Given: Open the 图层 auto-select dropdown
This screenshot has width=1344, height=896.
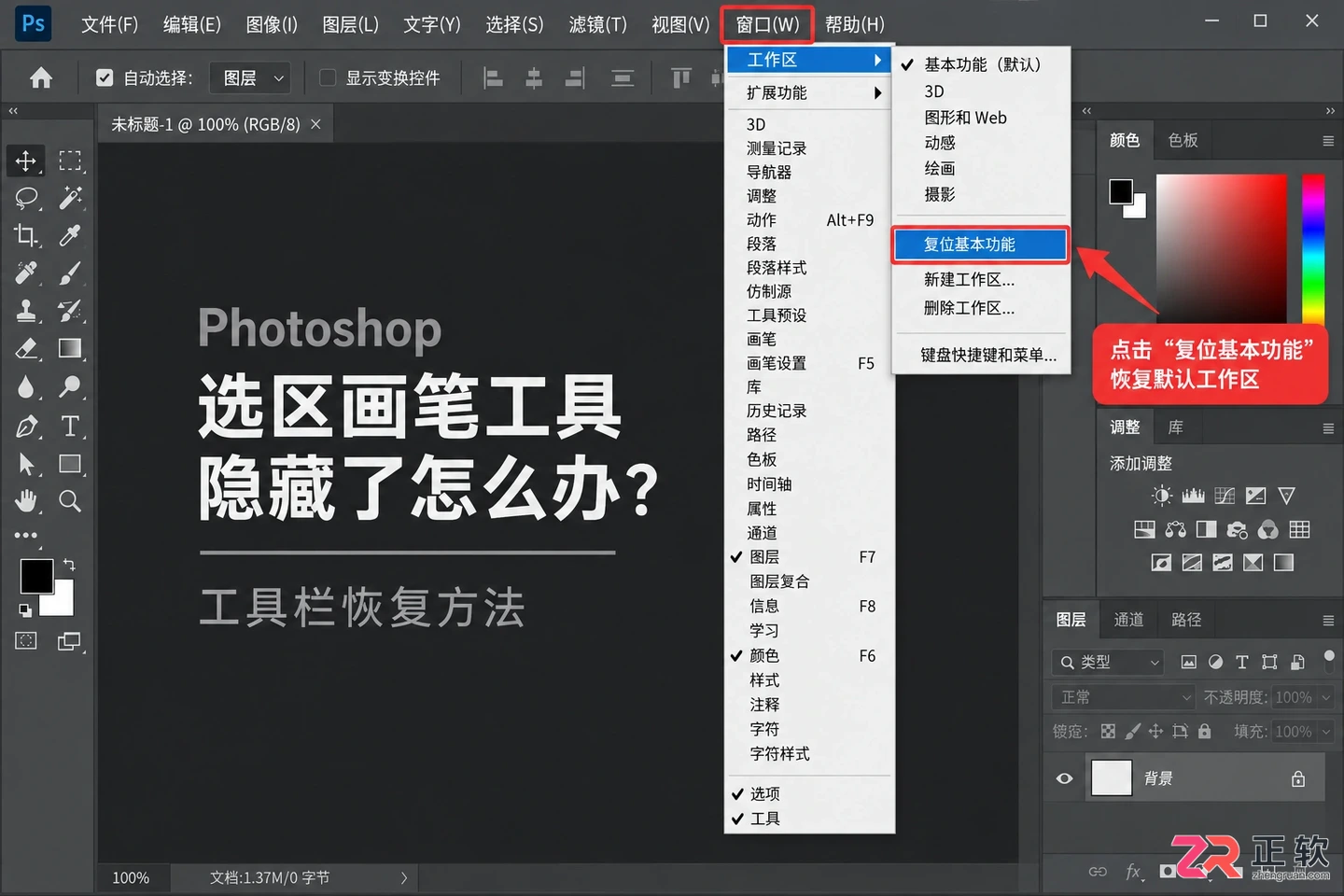Looking at the screenshot, I should [250, 77].
